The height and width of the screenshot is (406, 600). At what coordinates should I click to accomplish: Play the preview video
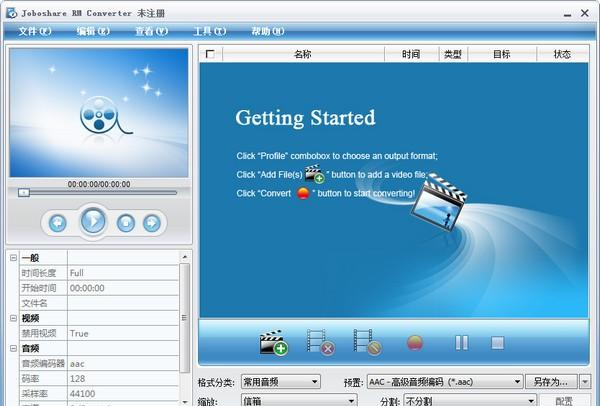pyautogui.click(x=93, y=221)
